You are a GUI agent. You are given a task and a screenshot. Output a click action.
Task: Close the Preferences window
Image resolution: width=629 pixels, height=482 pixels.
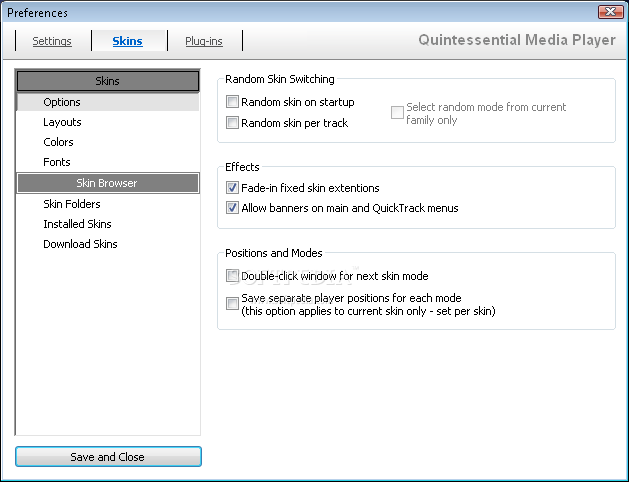pos(611,12)
